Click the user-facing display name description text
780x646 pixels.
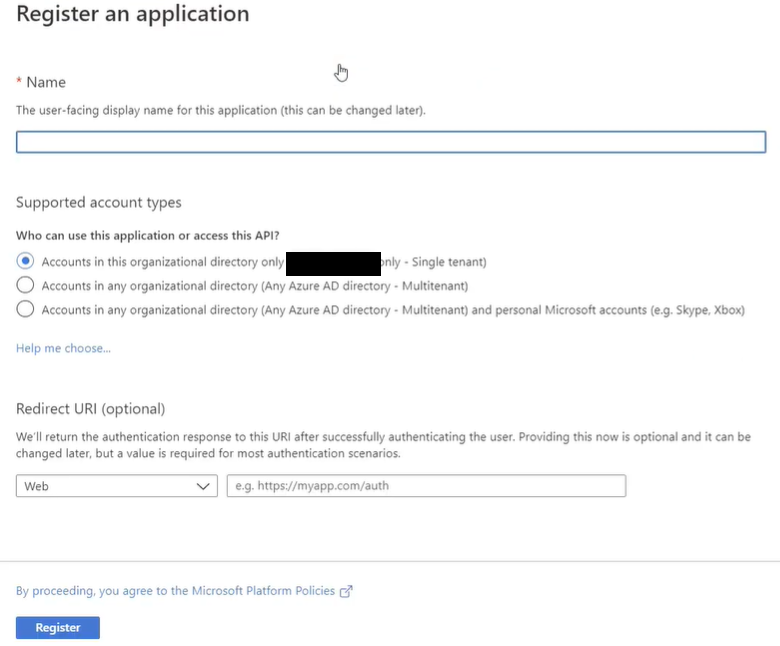(221, 110)
